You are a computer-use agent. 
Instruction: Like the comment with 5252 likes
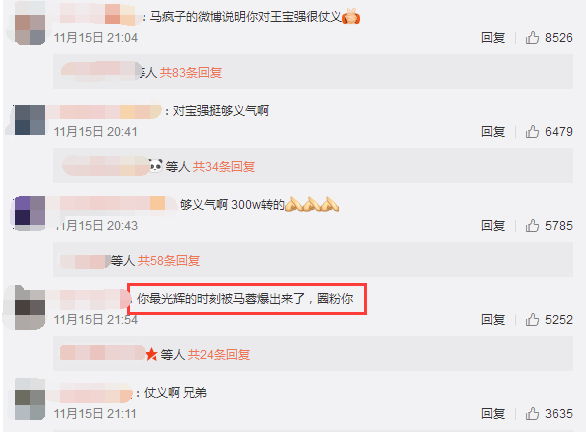[x=532, y=320]
